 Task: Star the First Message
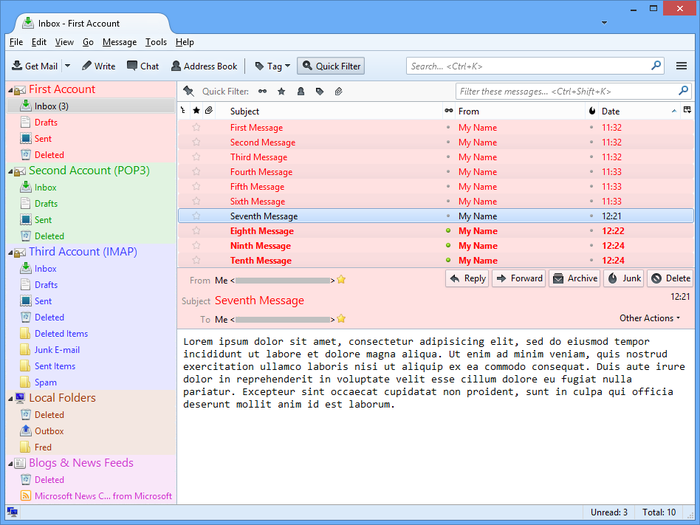pos(196,127)
